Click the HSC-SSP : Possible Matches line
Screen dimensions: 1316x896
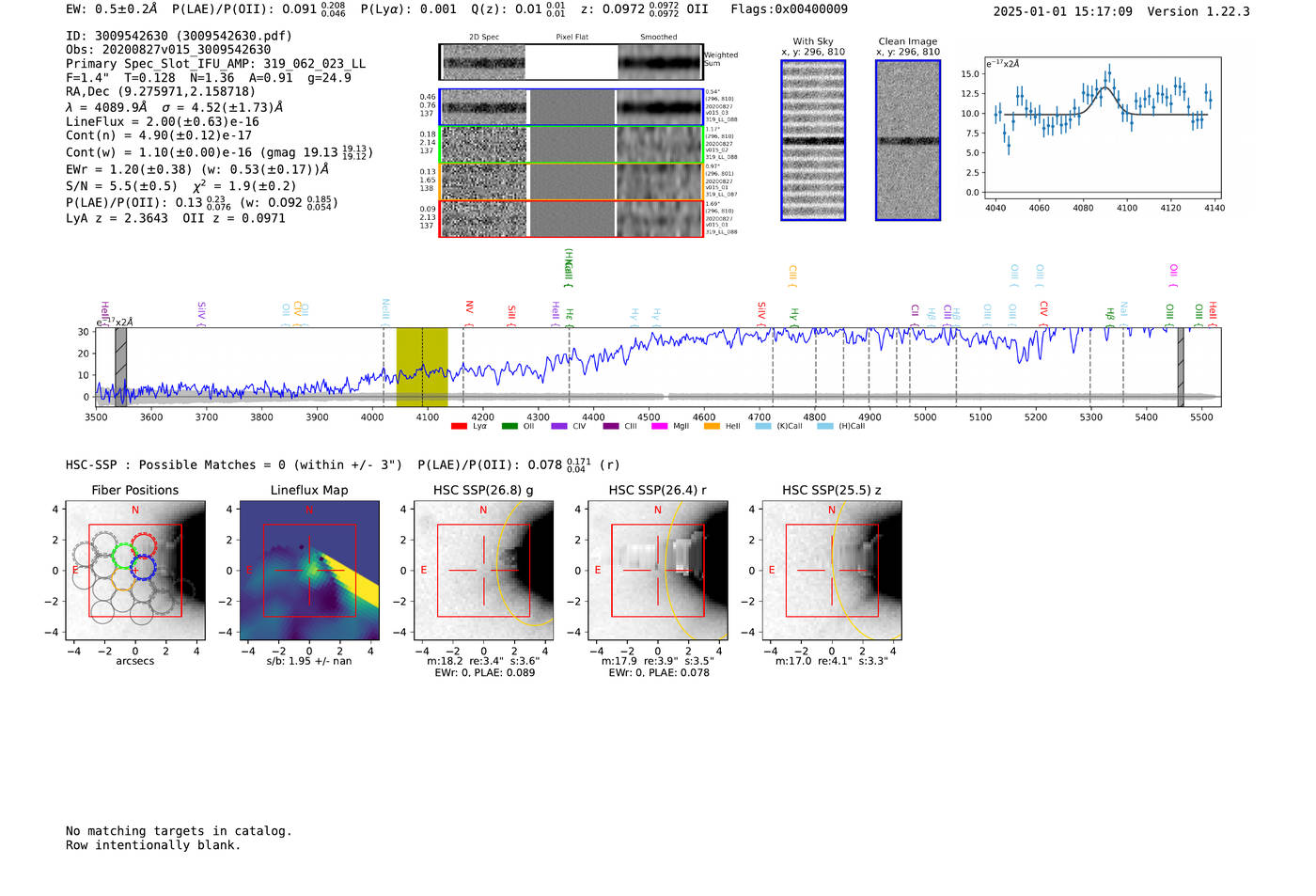point(341,465)
